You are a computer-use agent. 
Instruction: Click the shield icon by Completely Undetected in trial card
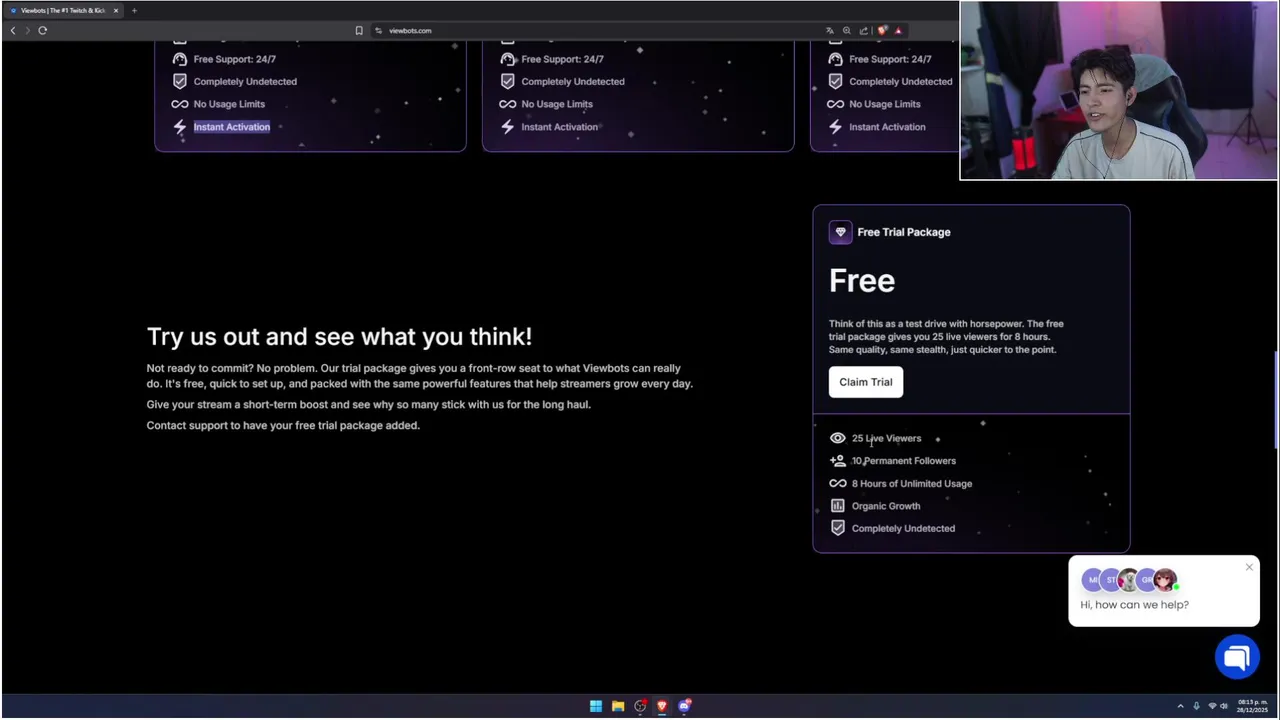(x=838, y=528)
